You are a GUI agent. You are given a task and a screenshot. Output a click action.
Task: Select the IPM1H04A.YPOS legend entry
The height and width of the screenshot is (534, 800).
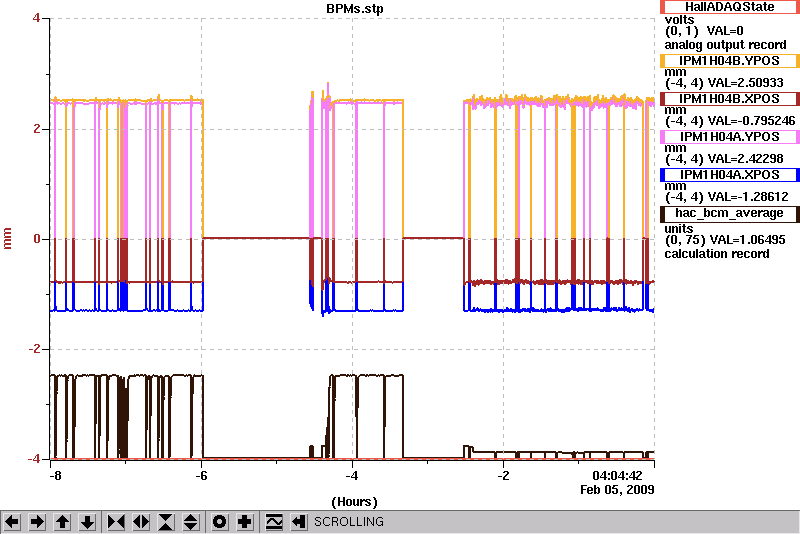(x=730, y=137)
